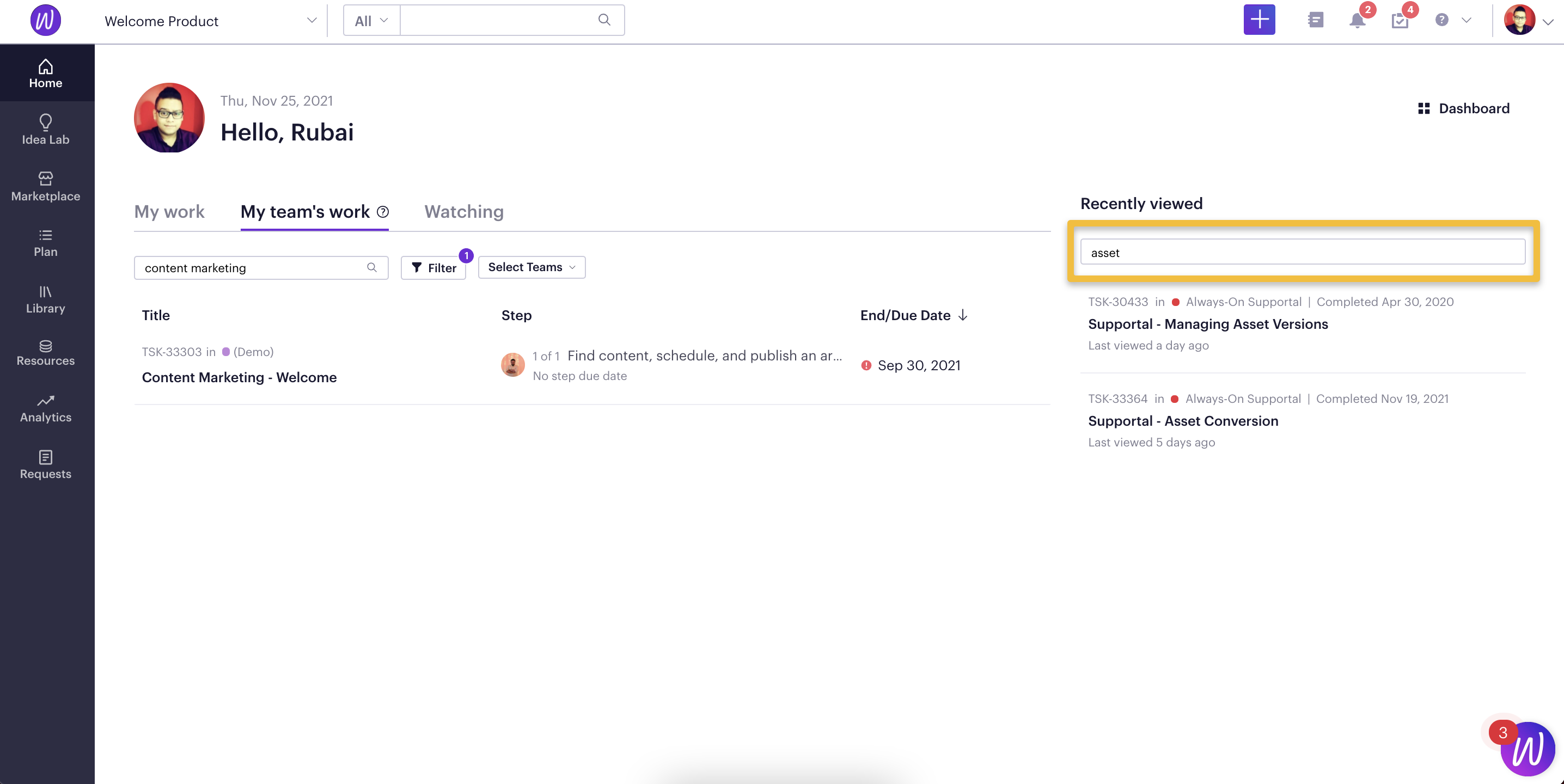Open the Select Teams dropdown
1564x784 pixels.
532,267
